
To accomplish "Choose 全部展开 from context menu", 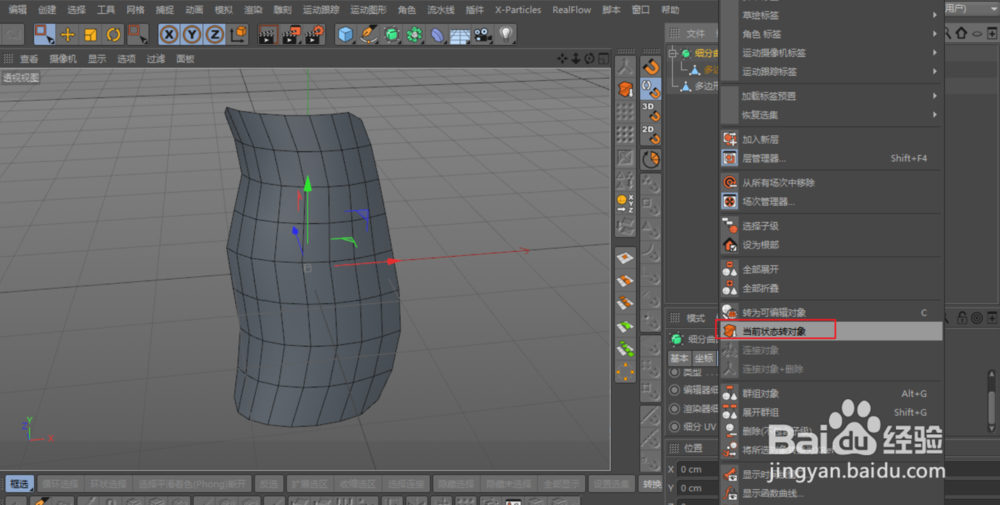I will tap(832, 269).
